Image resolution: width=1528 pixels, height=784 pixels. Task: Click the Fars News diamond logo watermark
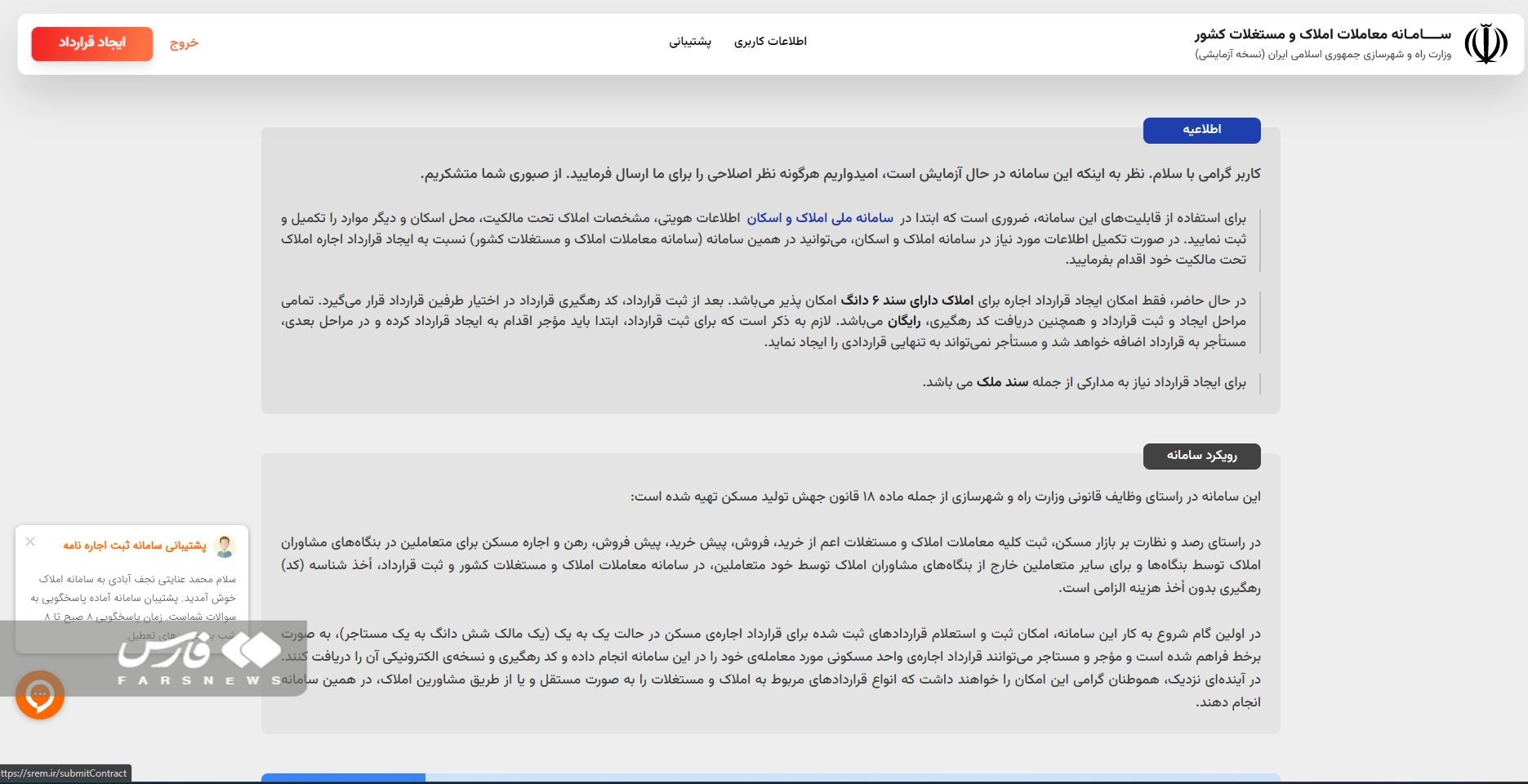coord(252,651)
